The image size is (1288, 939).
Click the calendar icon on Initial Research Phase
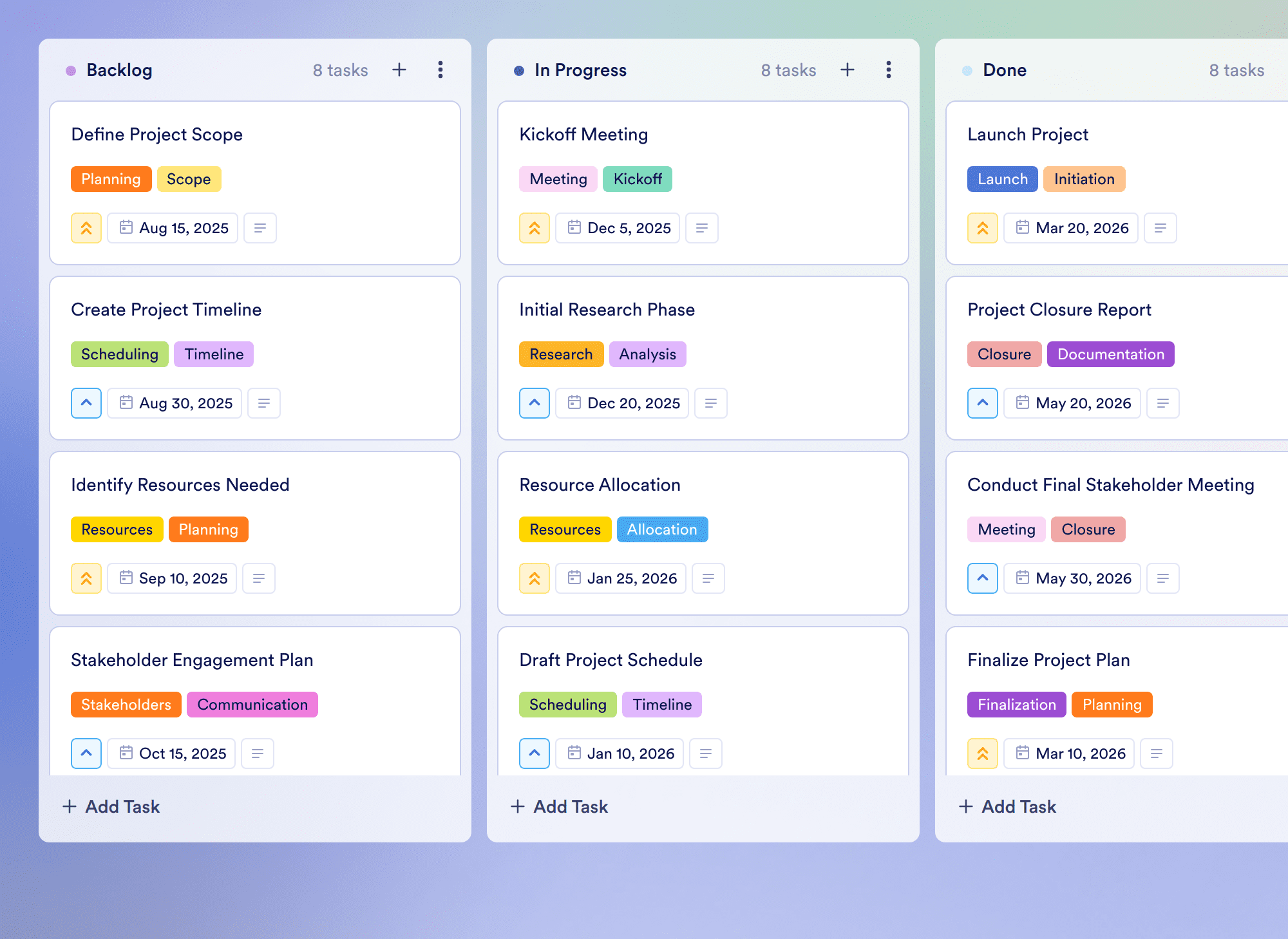tap(574, 403)
